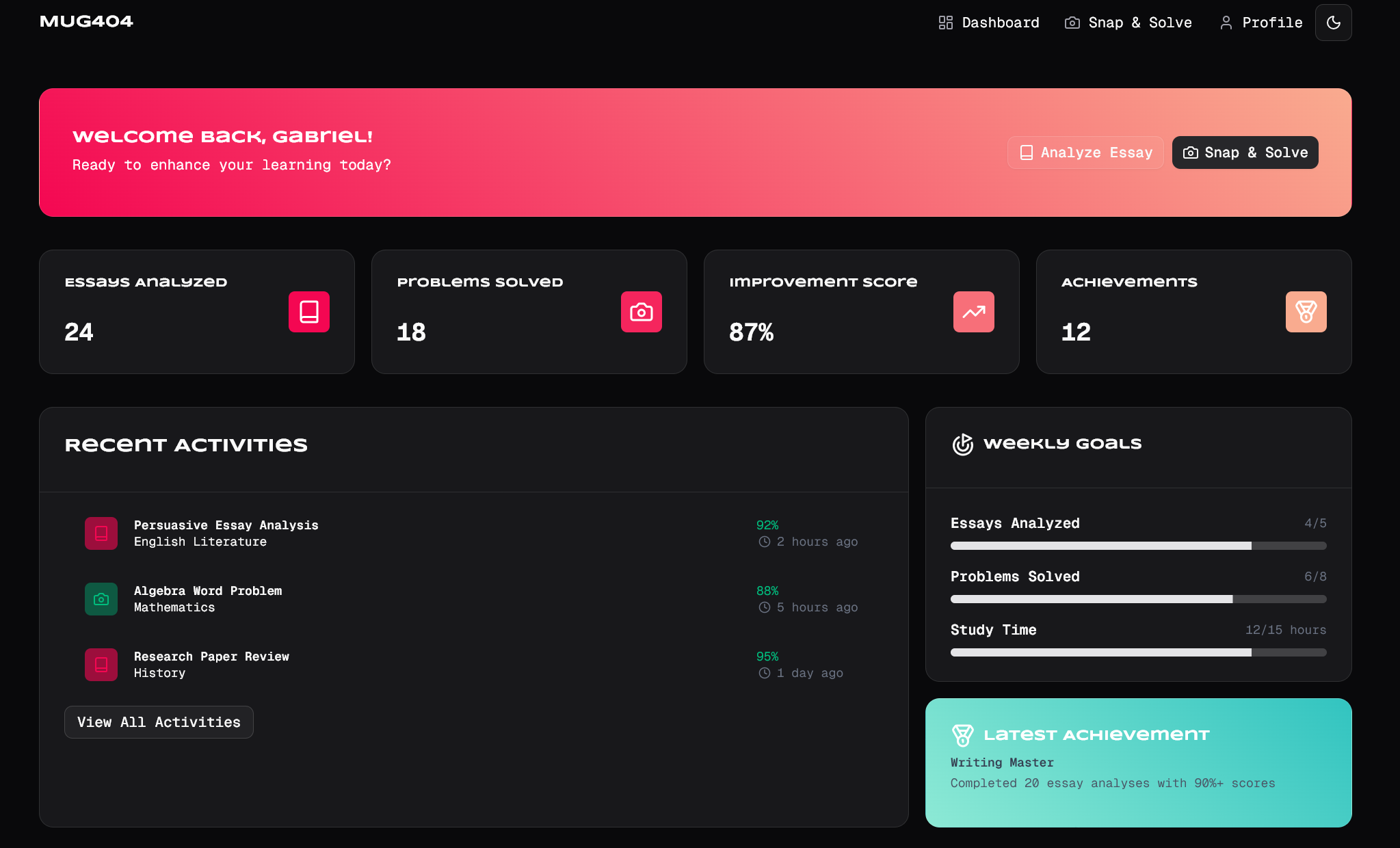Go to Snap & Solve nav item
Screen dimensions: 1400x848
click(1128, 23)
